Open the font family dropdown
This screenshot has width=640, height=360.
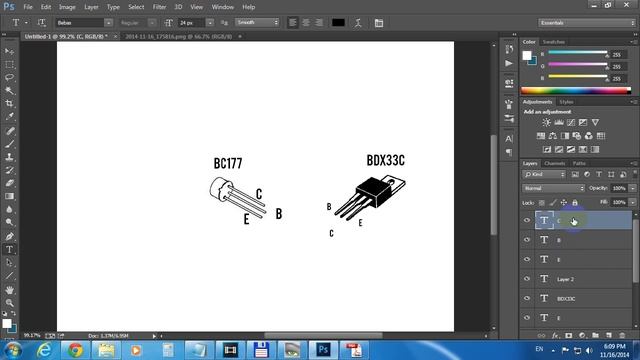(x=108, y=23)
